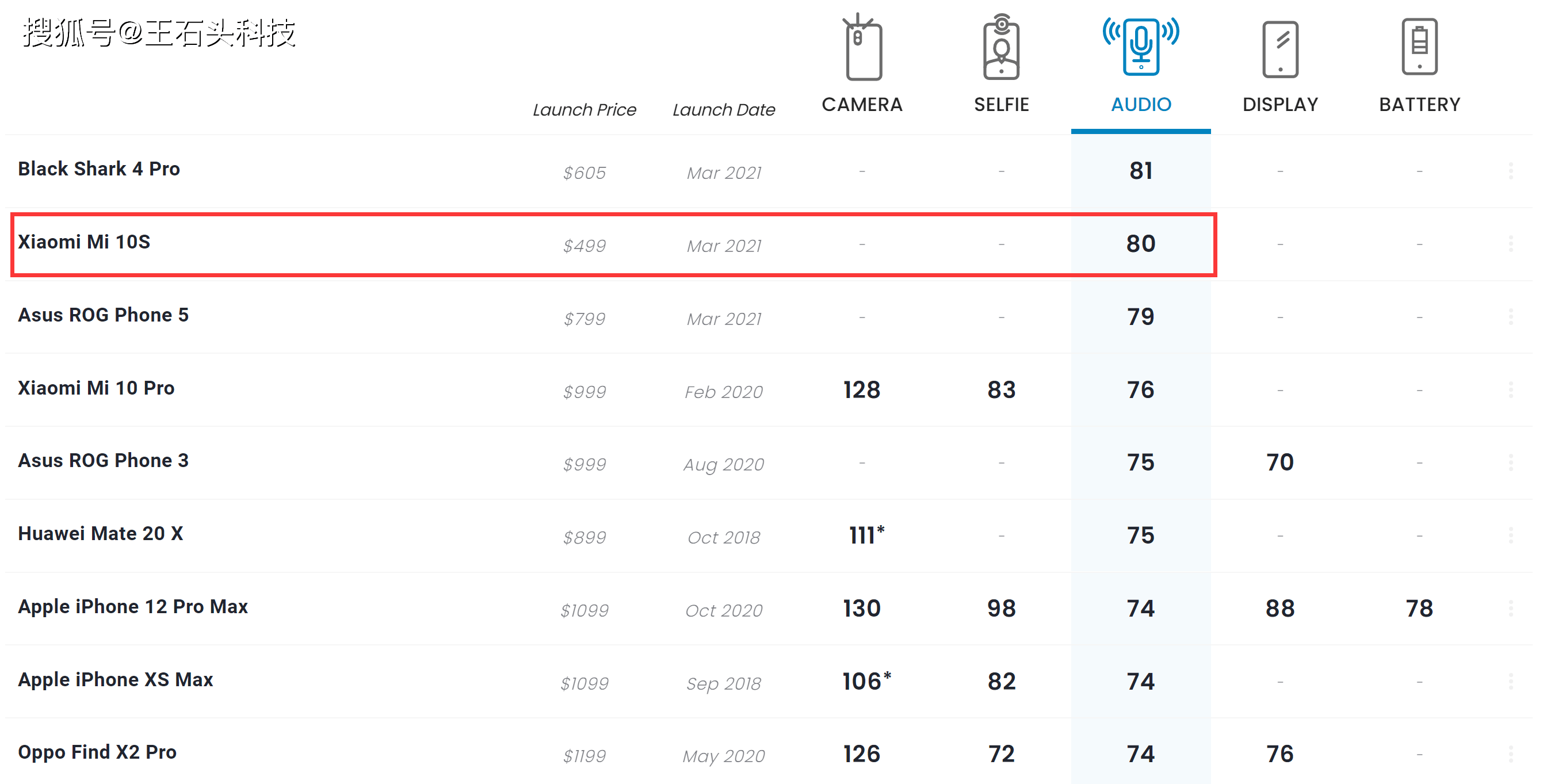The image size is (1543, 784).
Task: Click iPhone 12 Pro Max selfie score 98
Action: tap(1002, 609)
